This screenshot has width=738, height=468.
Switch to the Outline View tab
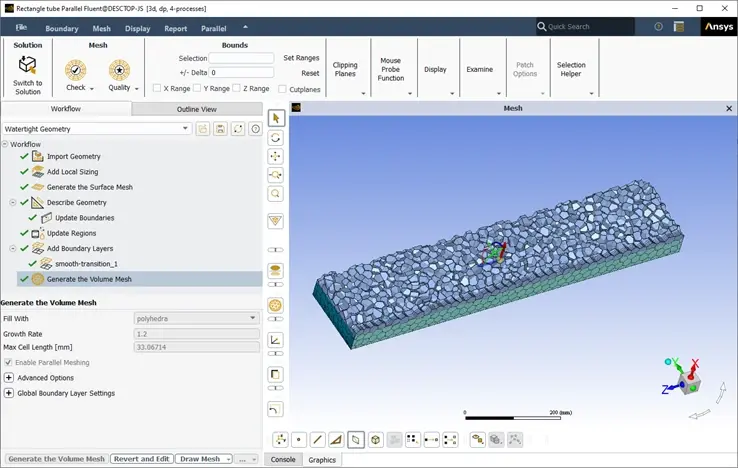197,109
